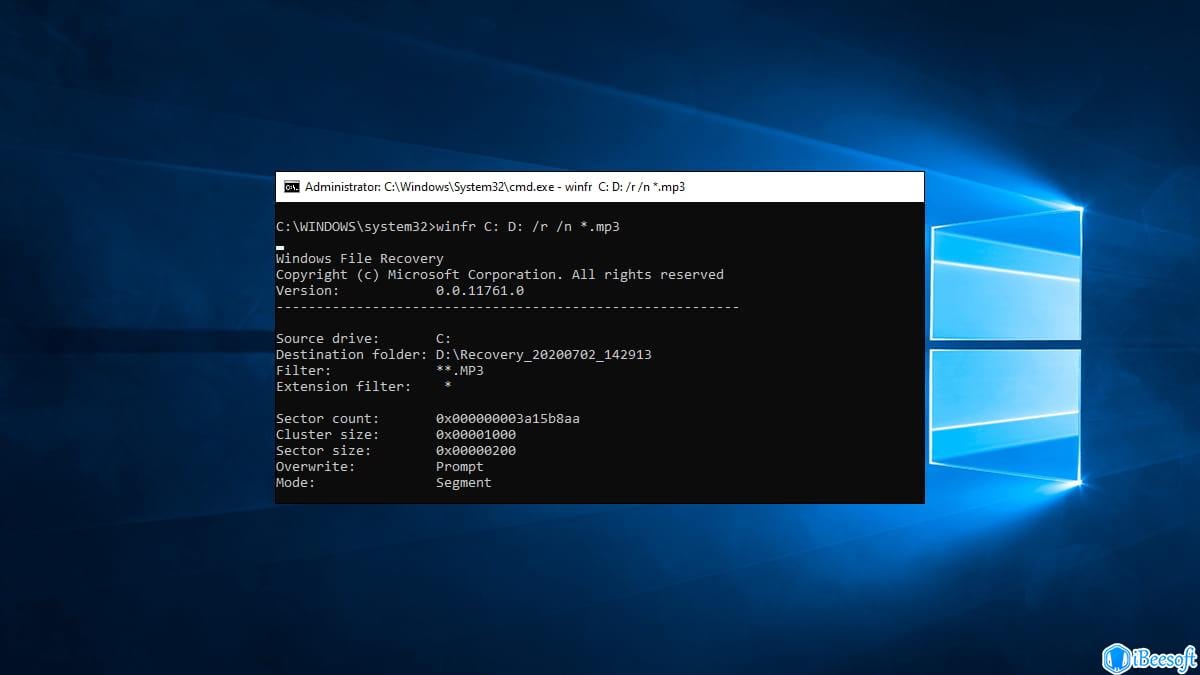Click the cmd icon in the title bar
1200x675 pixels.
point(292,186)
